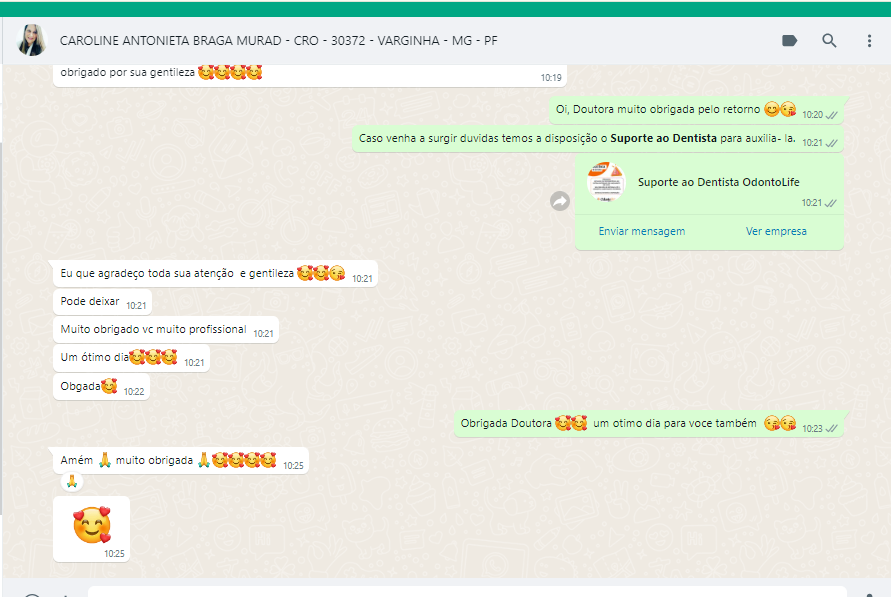Open contact info via CAROLINE ANTONIETA BRAGA MURAD title
891x597 pixels.
(x=278, y=41)
